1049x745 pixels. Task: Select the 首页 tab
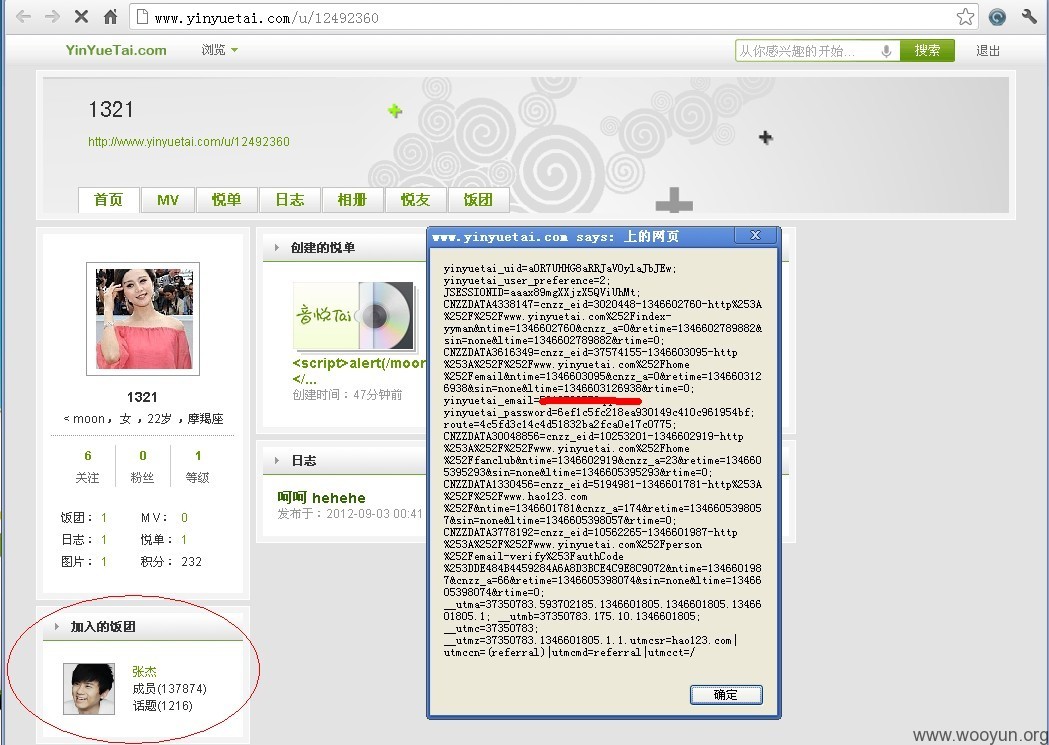pyautogui.click(x=108, y=200)
